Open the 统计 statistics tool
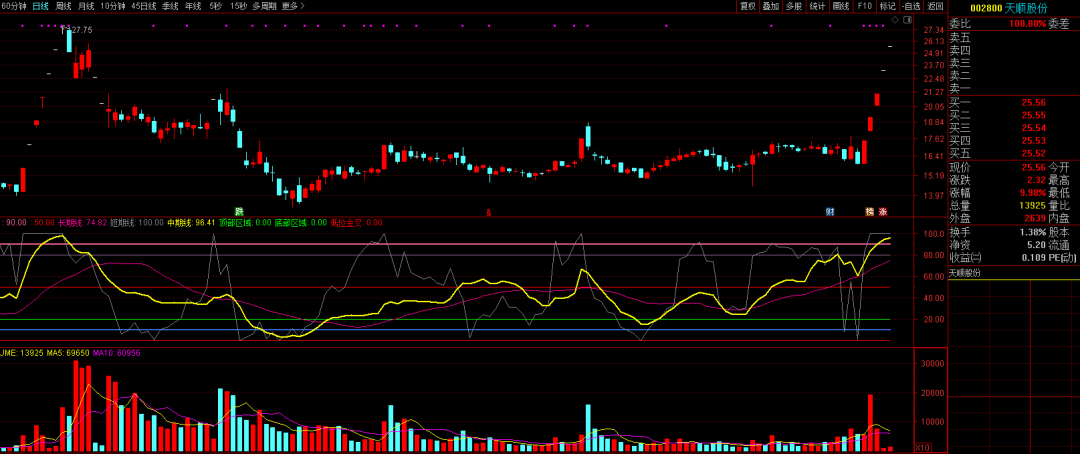Viewport: 1080px width, 454px height. (817, 6)
